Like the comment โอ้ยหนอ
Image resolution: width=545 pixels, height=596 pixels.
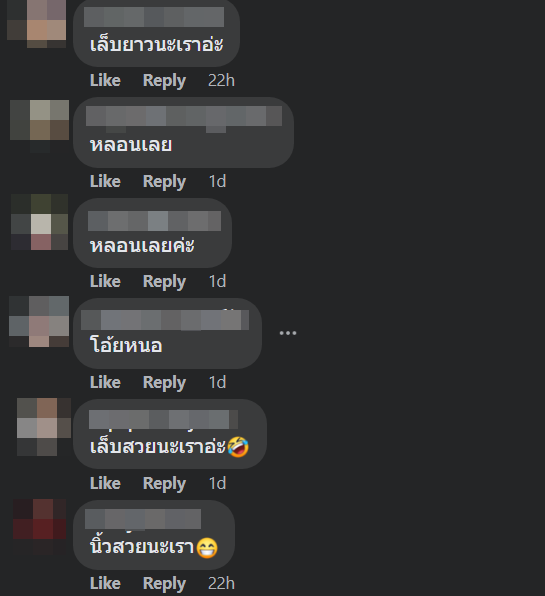[x=105, y=382]
